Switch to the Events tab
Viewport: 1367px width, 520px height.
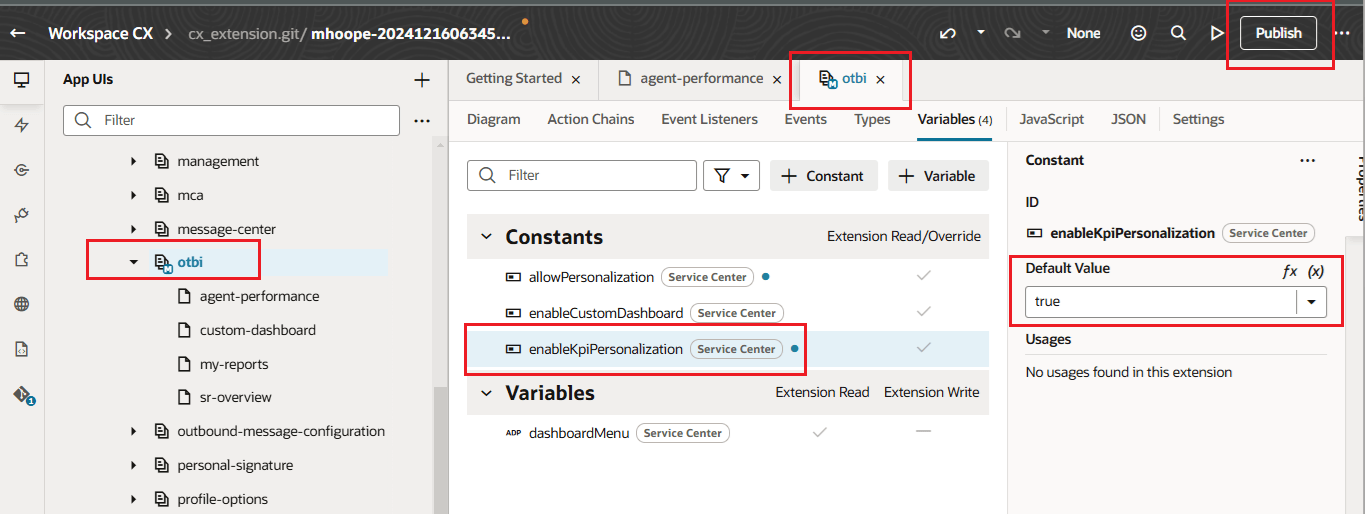point(805,119)
